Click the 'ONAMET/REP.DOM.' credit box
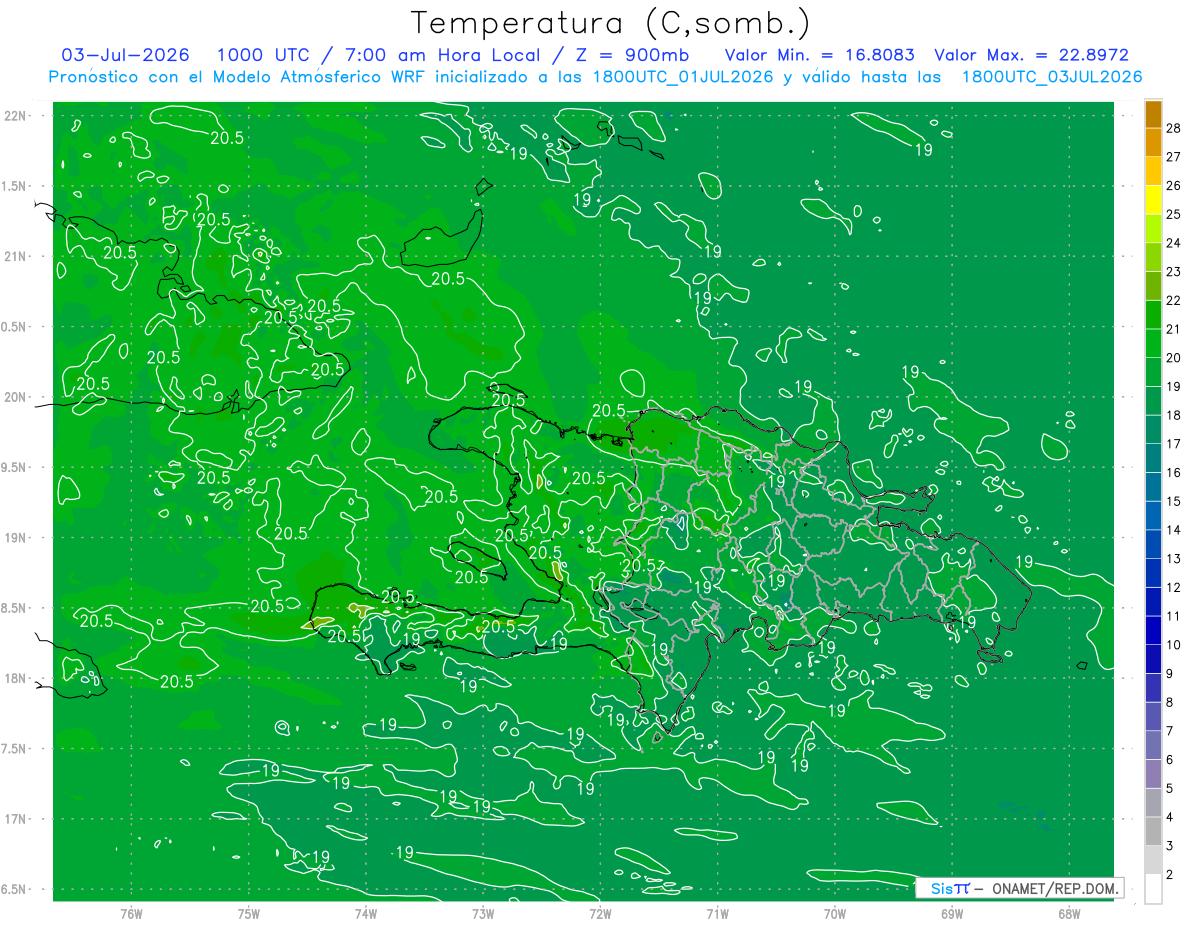 1019,888
